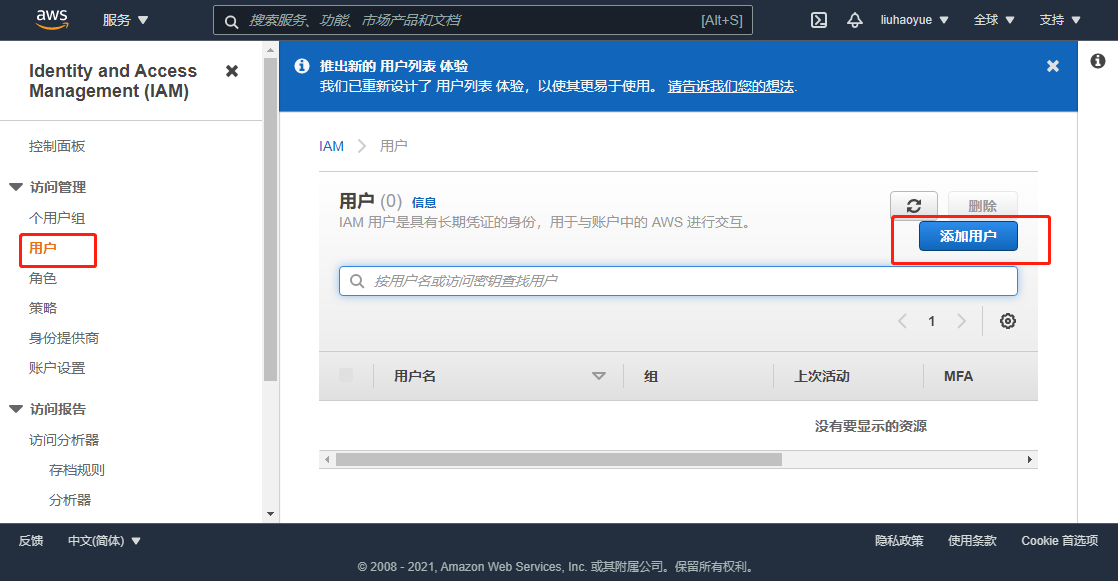Open 控制面板 dashboard in sidebar
This screenshot has width=1118, height=581.
pos(57,146)
